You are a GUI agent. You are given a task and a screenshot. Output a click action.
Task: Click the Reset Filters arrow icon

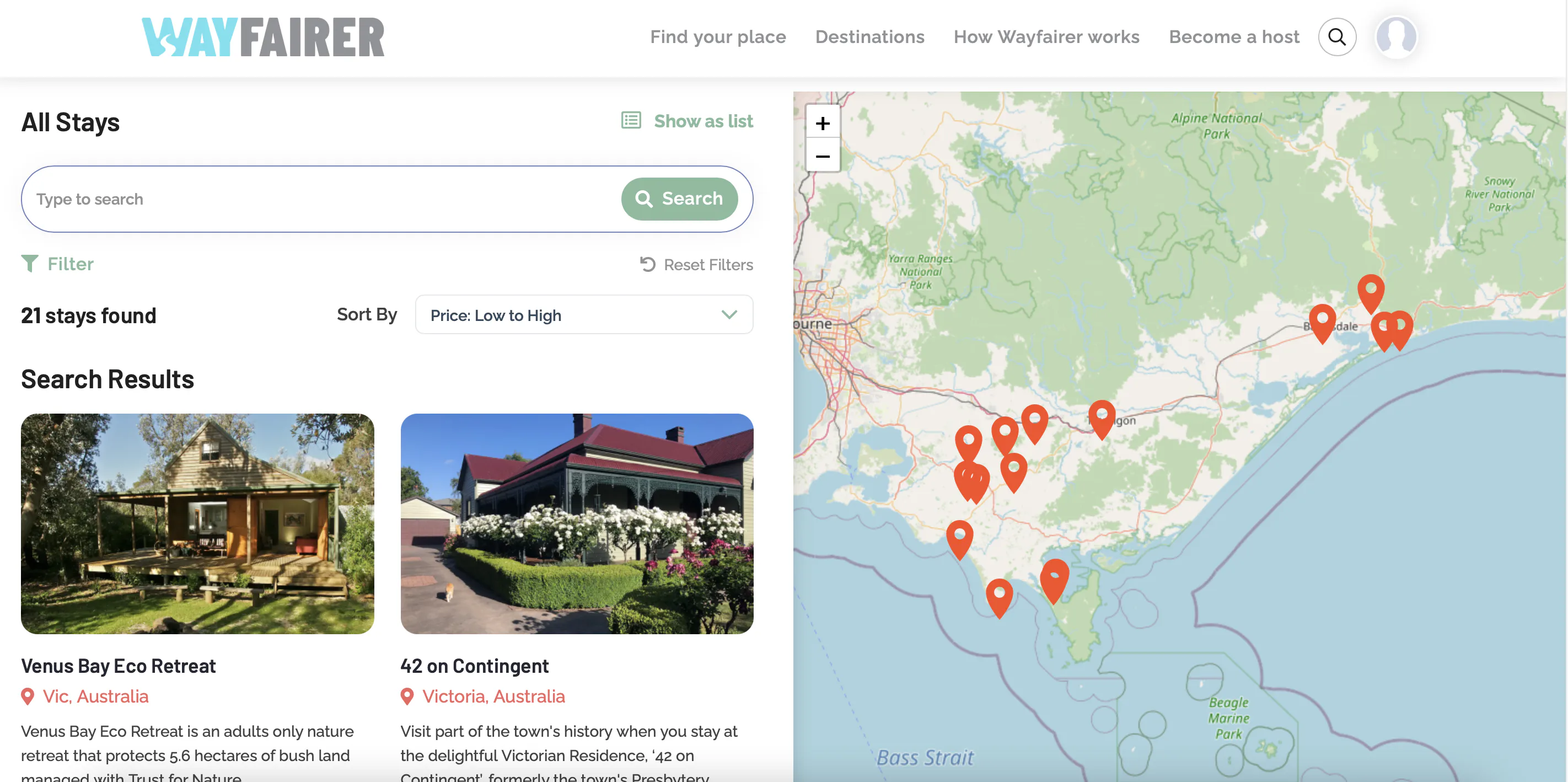(648, 264)
